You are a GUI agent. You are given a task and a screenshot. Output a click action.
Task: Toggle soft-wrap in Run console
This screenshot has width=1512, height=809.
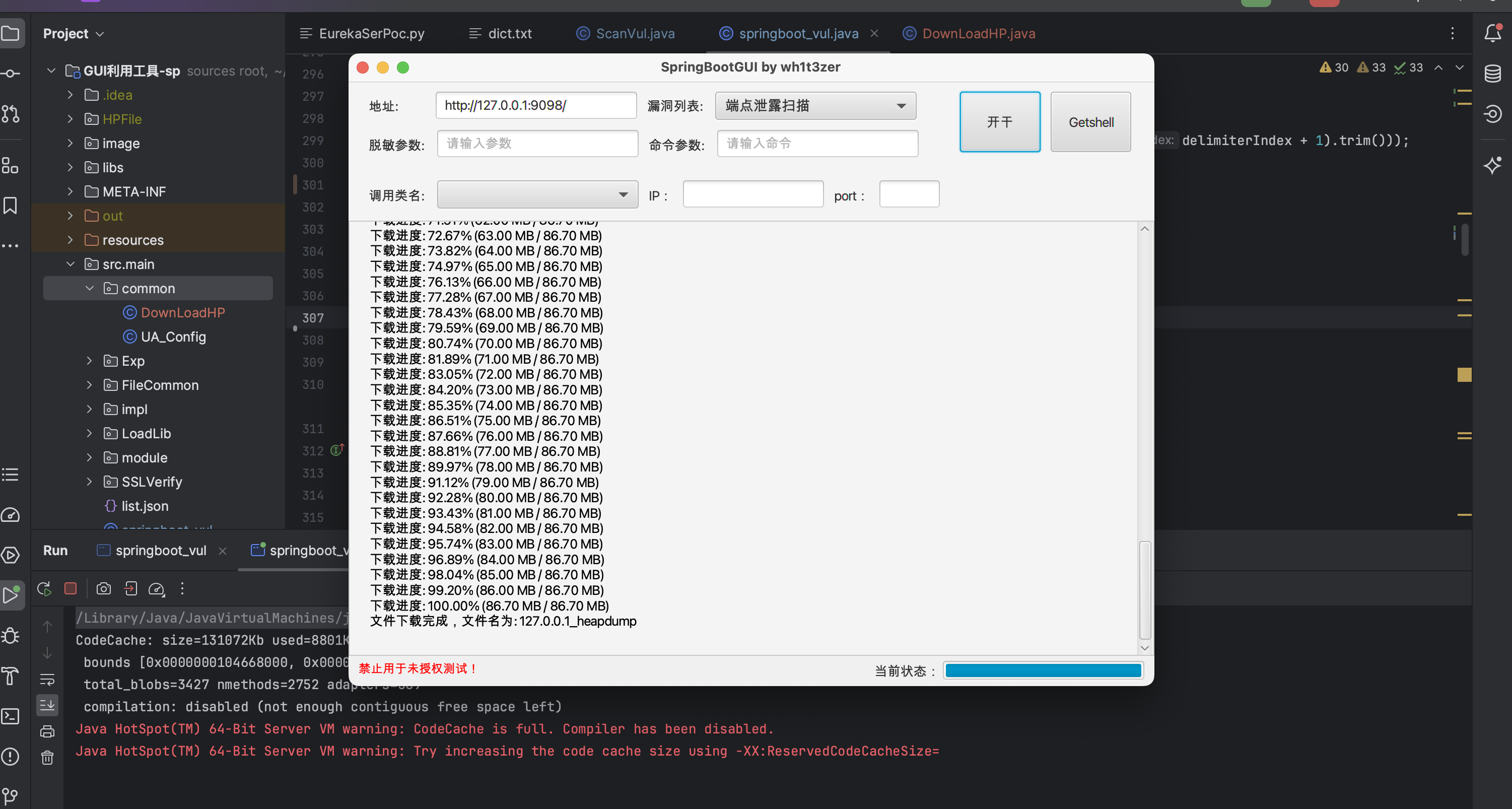click(x=47, y=679)
